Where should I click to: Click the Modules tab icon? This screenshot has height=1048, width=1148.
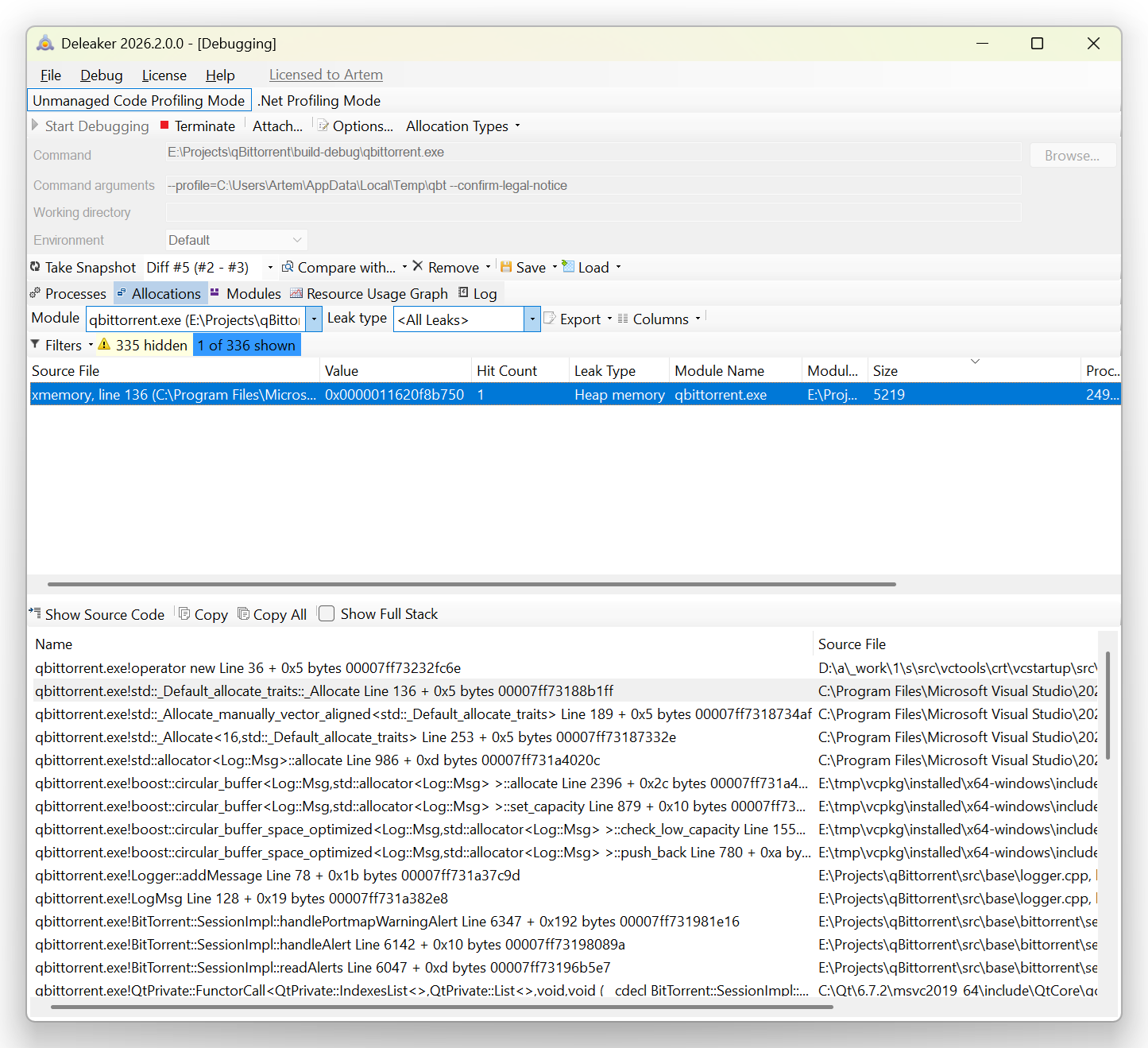[x=215, y=292]
